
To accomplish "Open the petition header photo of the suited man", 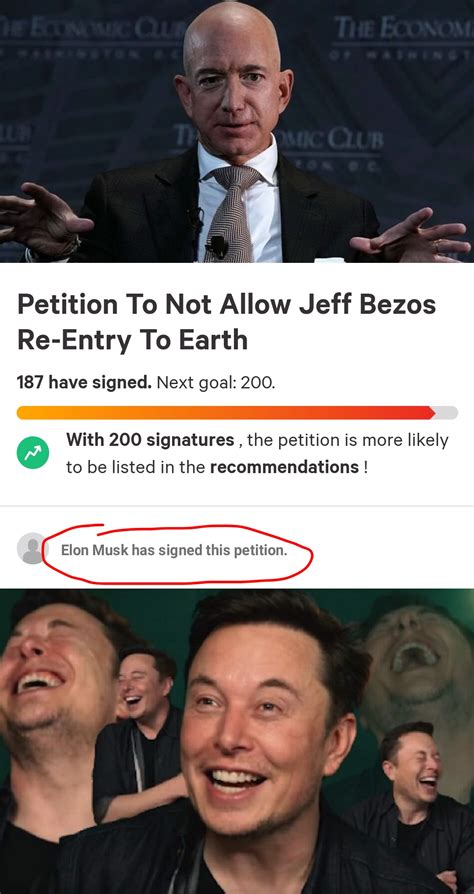I will [237, 131].
